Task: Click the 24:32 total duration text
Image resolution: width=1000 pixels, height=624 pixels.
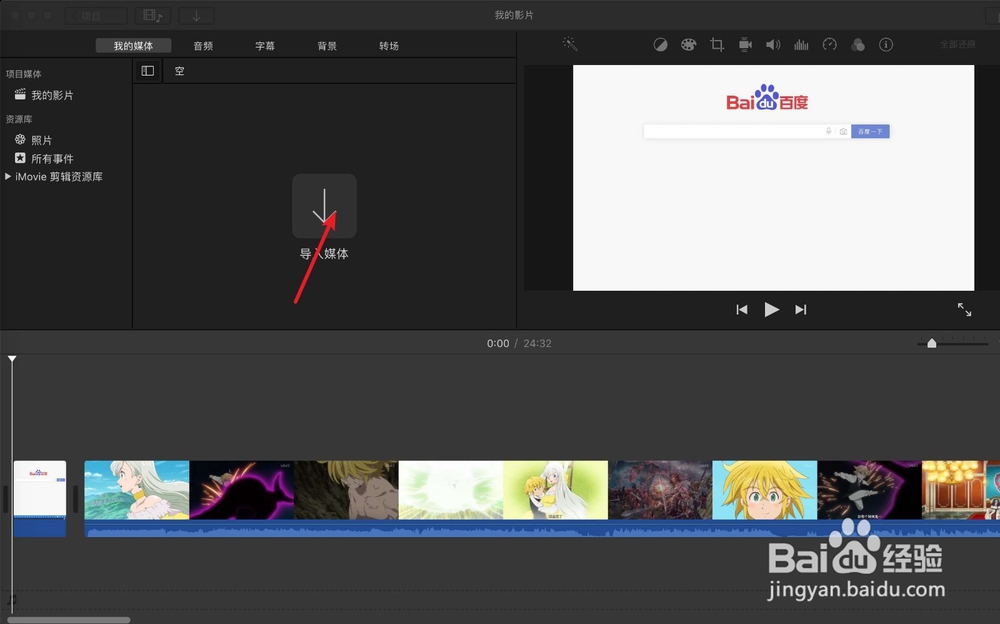Action: coord(538,343)
